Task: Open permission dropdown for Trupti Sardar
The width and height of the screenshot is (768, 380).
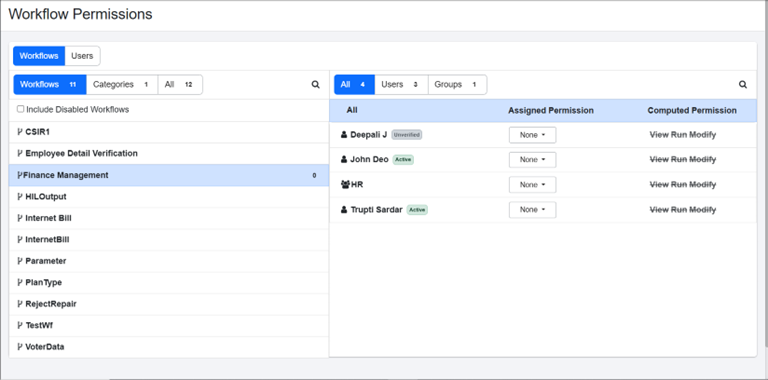Action: [x=532, y=210]
